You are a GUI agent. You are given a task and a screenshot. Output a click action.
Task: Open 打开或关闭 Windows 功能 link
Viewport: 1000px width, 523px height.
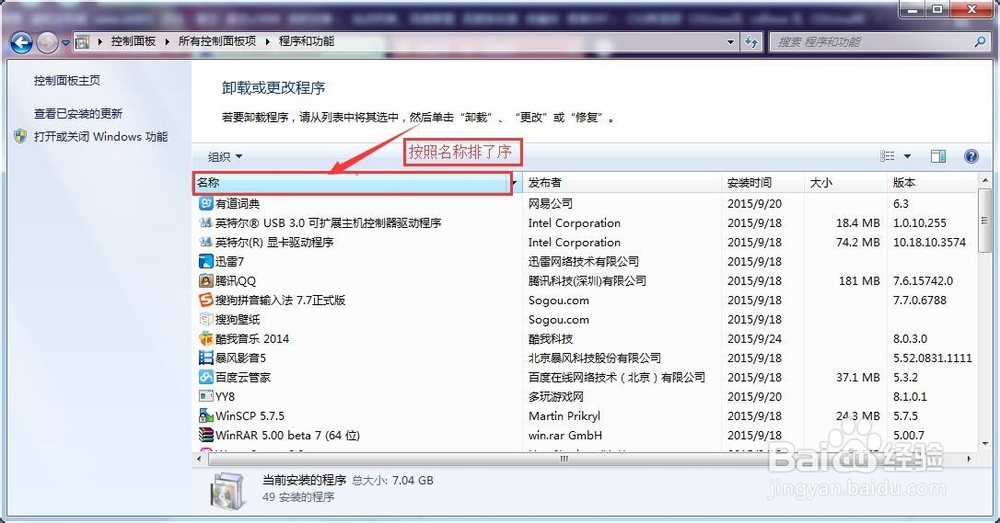click(x=101, y=136)
